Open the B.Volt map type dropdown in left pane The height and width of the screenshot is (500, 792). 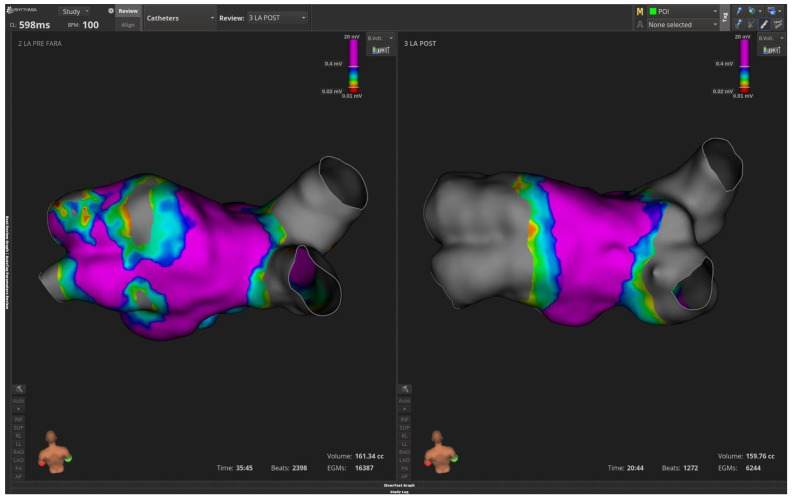point(380,38)
